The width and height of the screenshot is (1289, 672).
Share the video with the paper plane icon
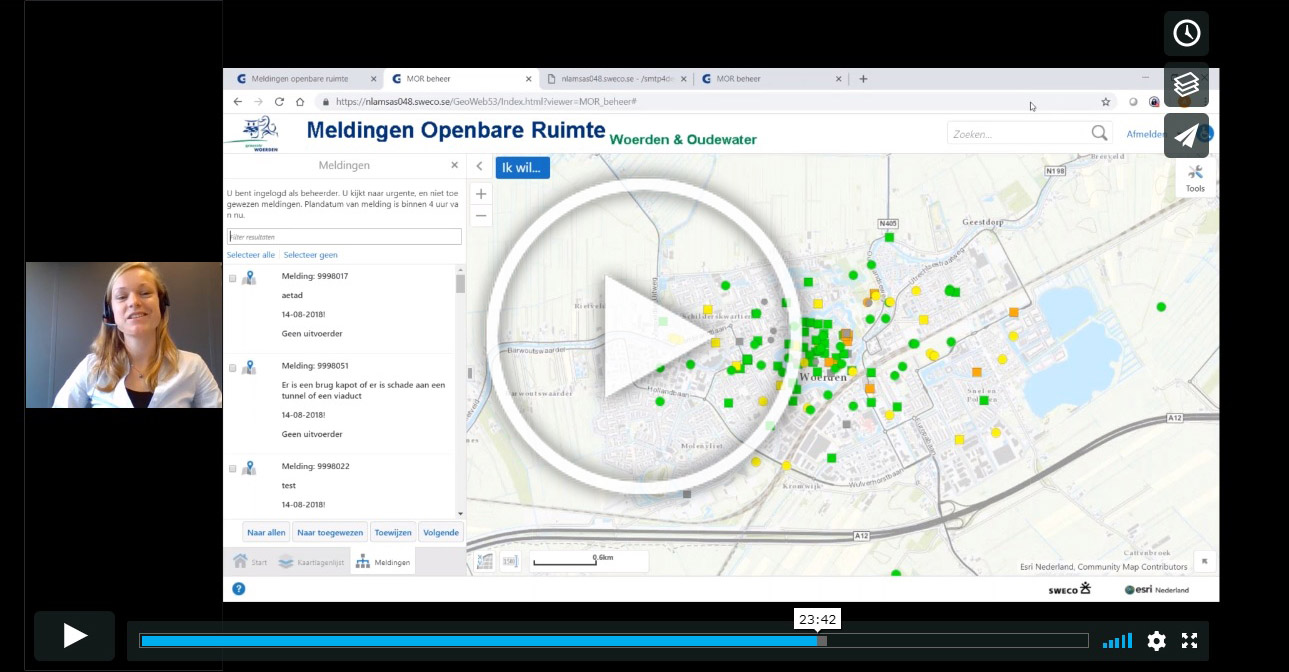coord(1186,136)
